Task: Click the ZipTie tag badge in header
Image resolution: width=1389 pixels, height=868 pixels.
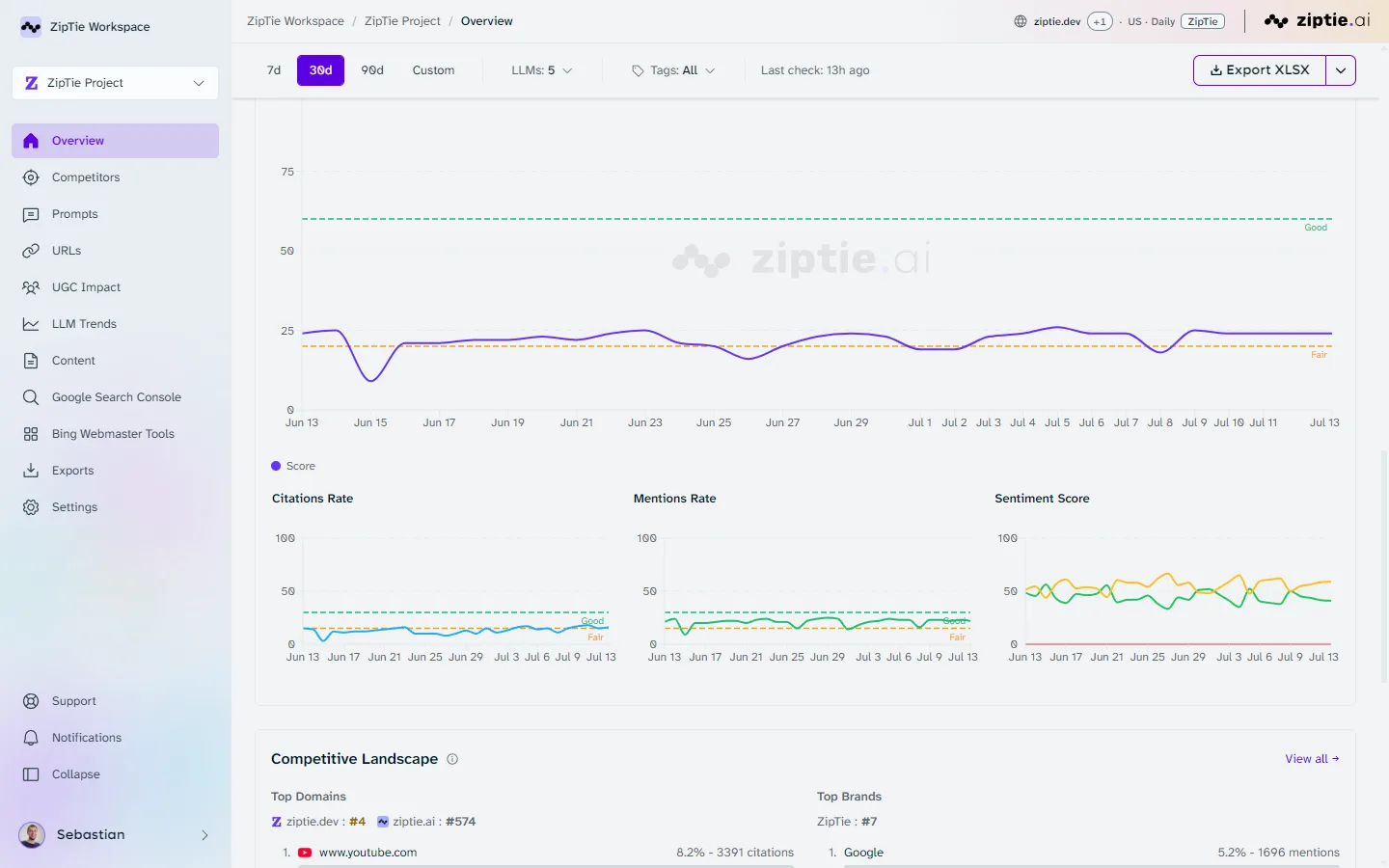Action: 1203,21
